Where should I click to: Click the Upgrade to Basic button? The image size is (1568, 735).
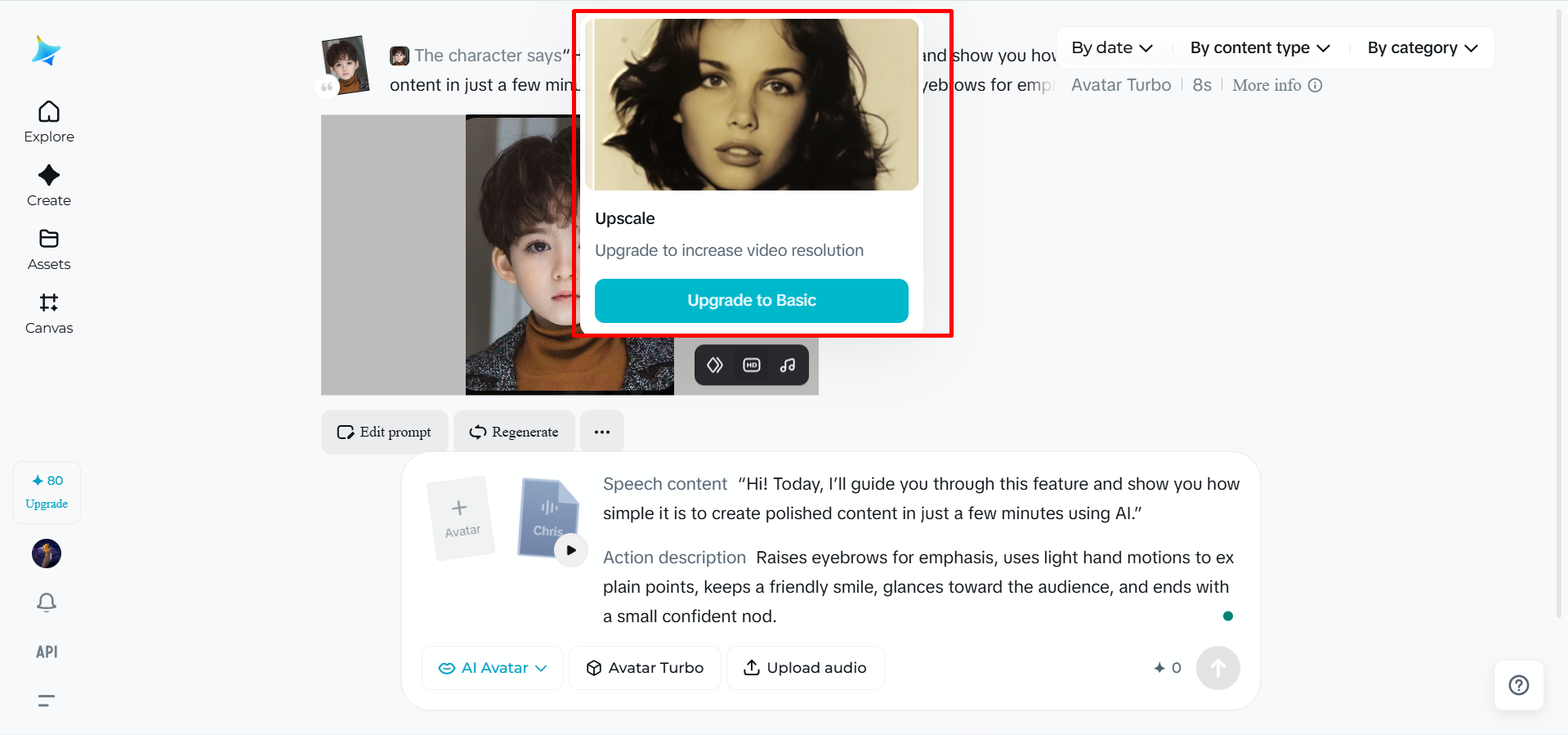751,301
